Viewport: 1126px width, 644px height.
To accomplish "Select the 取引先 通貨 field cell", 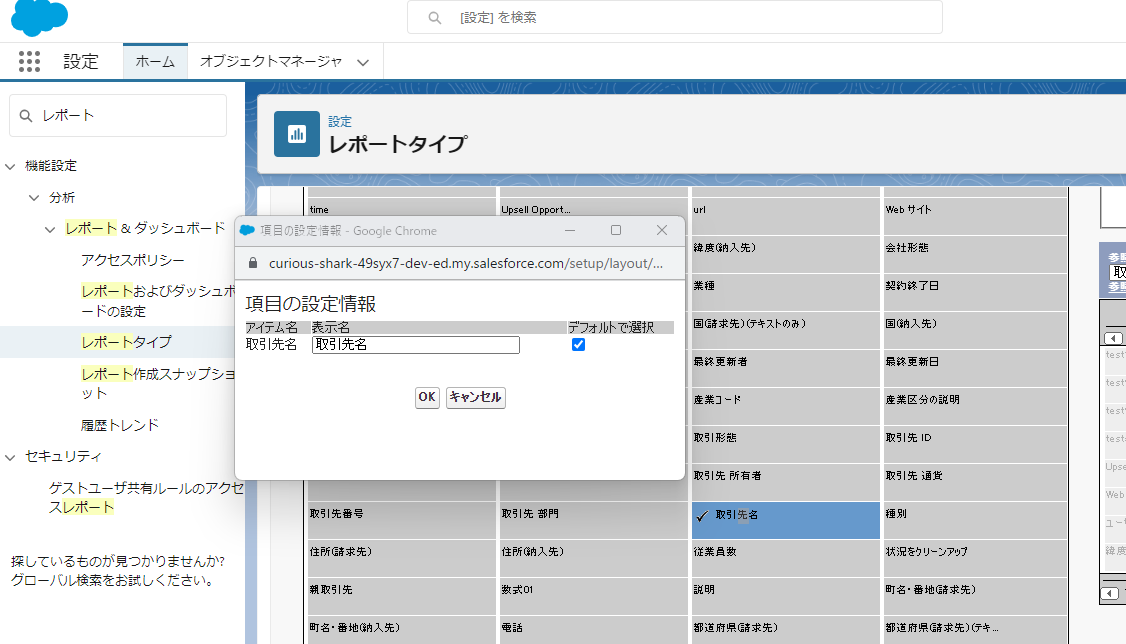I will point(974,482).
